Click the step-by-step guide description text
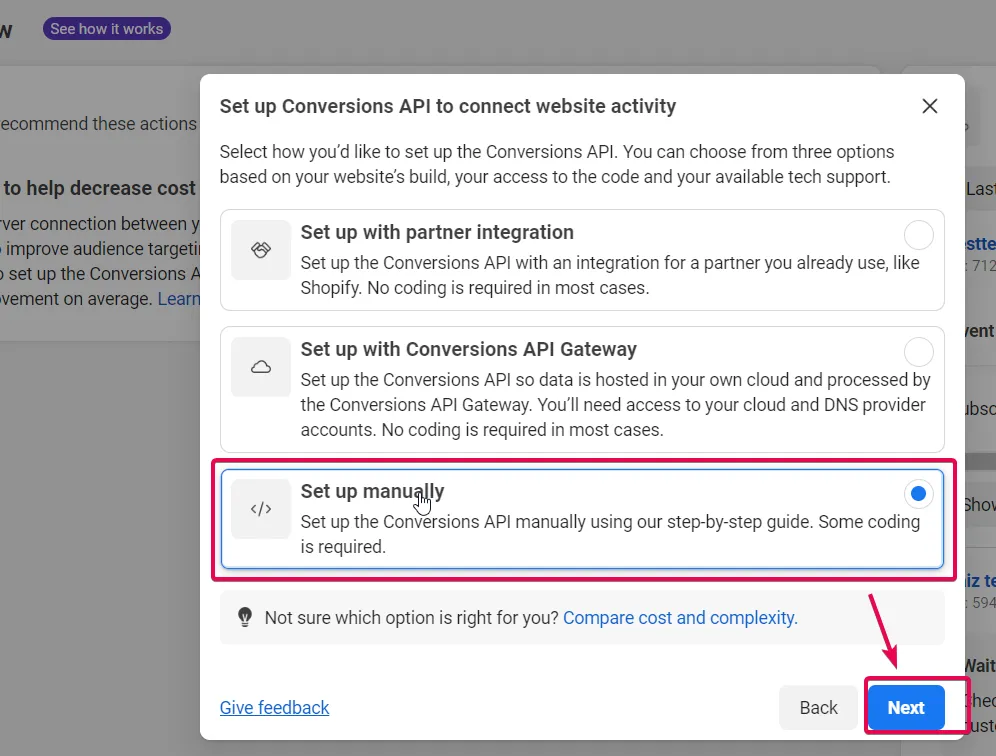 coord(610,534)
